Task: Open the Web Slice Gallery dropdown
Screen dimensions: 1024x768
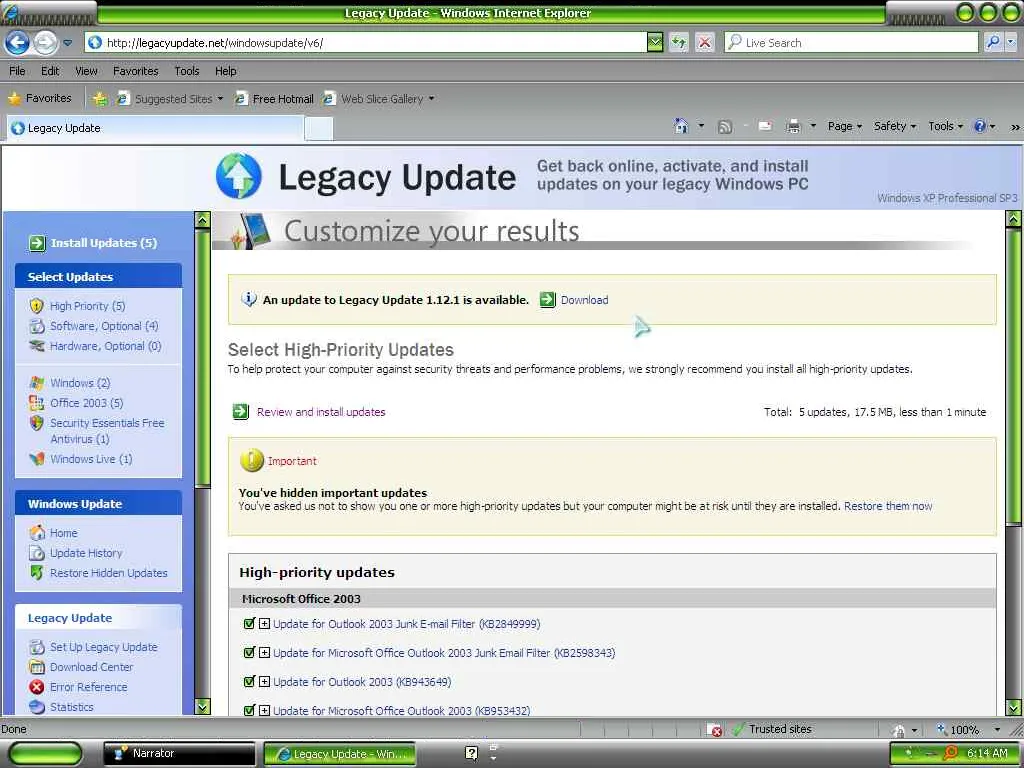Action: (432, 99)
